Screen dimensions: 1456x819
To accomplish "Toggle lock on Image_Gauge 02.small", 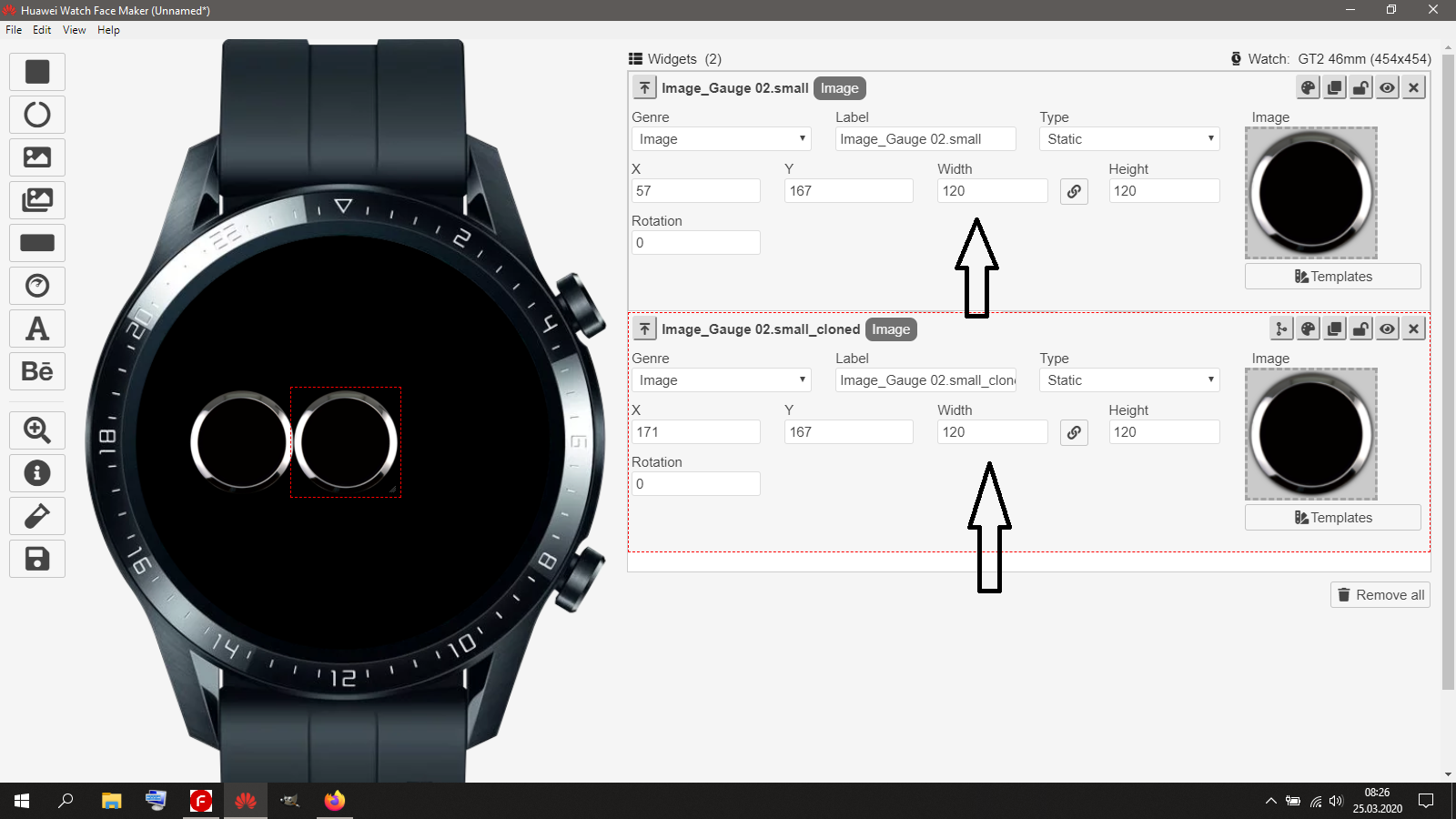I will coord(1360,87).
